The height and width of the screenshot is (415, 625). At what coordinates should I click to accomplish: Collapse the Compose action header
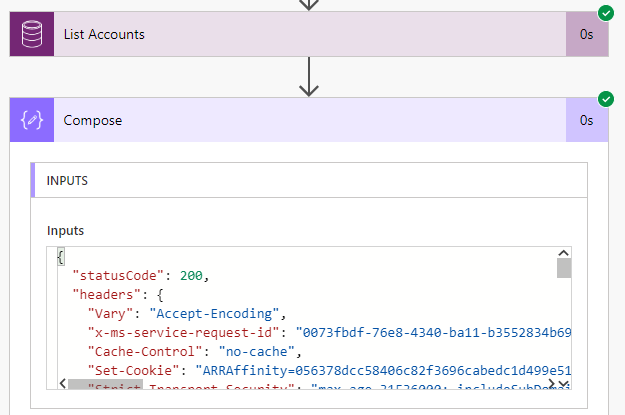point(300,120)
